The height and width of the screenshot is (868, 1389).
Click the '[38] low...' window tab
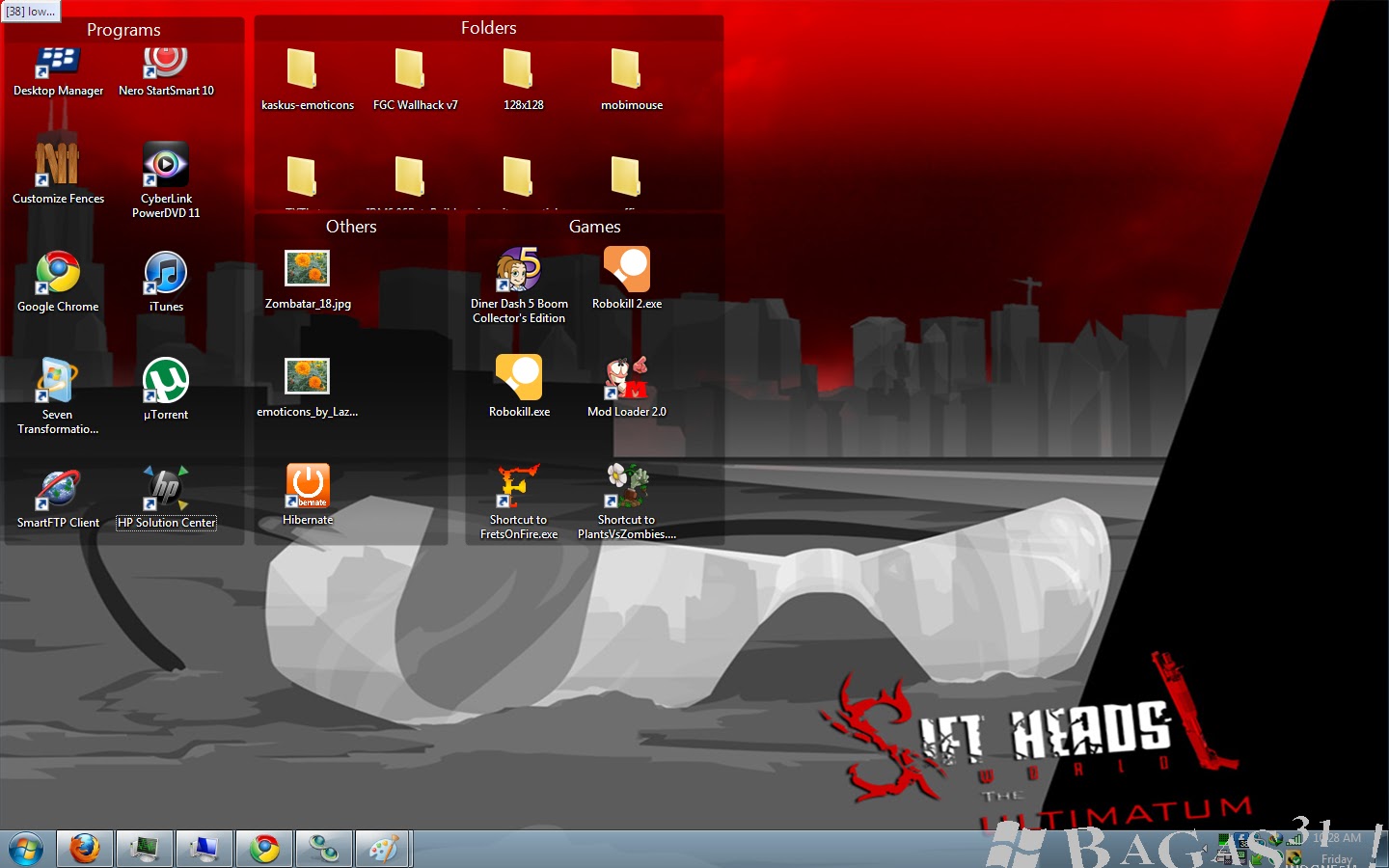click(x=31, y=12)
